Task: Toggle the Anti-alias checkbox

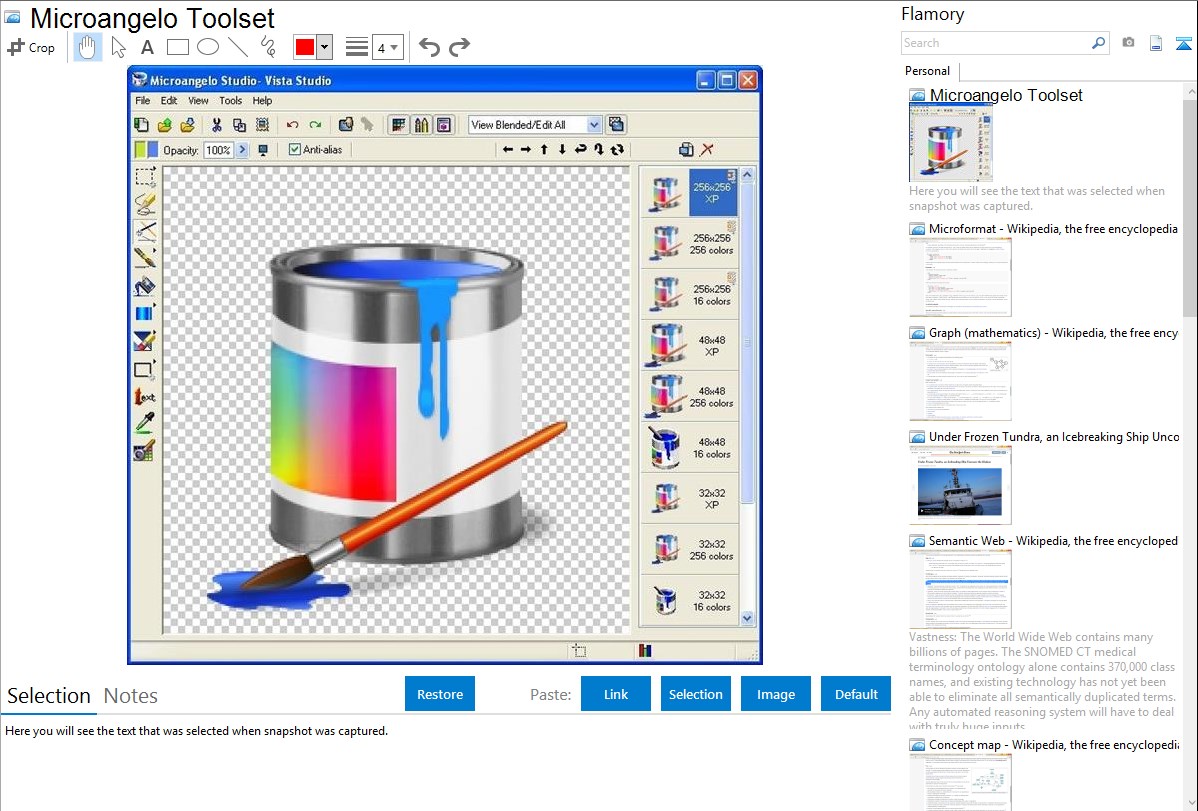Action: pyautogui.click(x=294, y=150)
